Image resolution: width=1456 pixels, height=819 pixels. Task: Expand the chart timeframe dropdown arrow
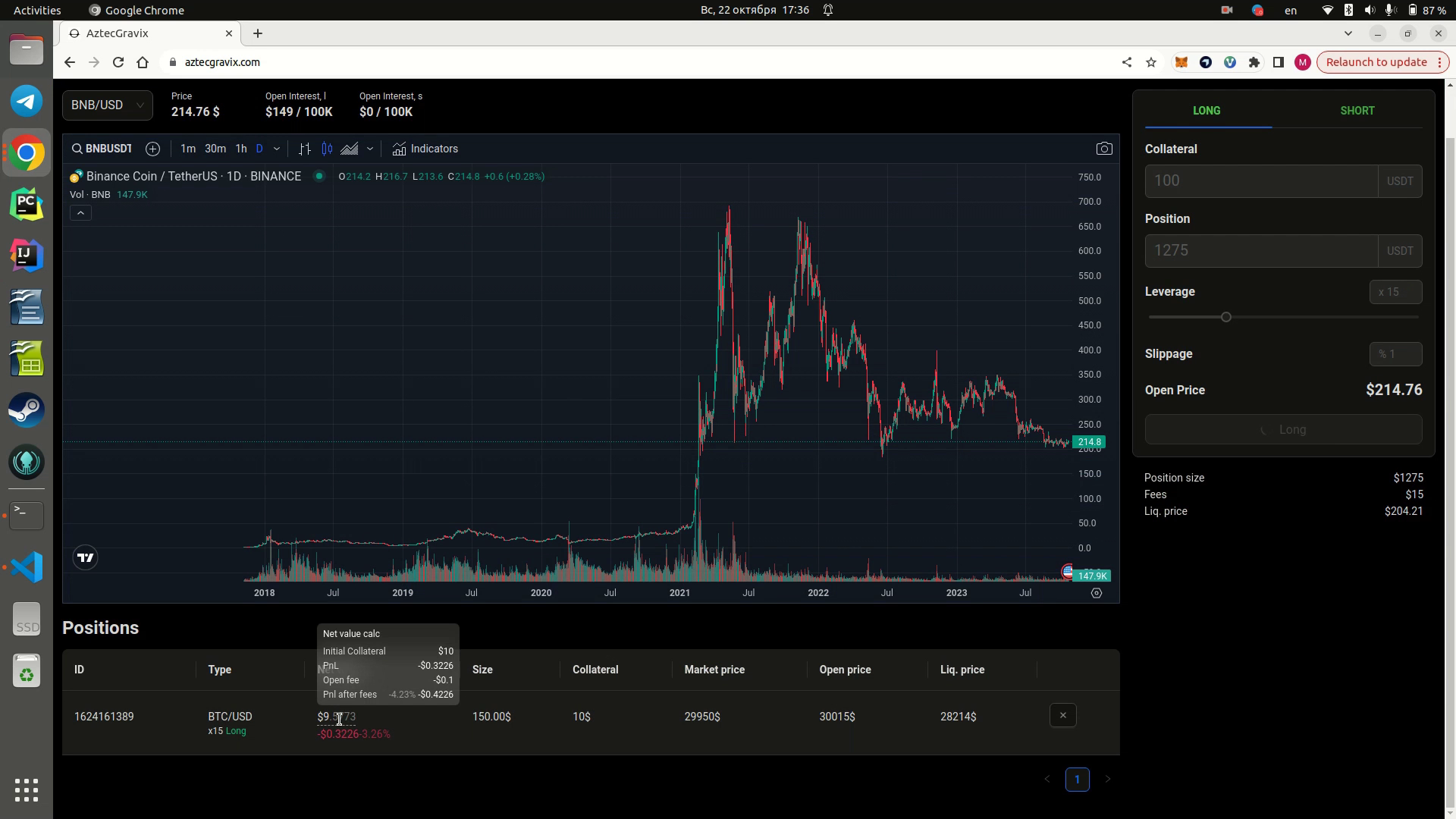276,149
